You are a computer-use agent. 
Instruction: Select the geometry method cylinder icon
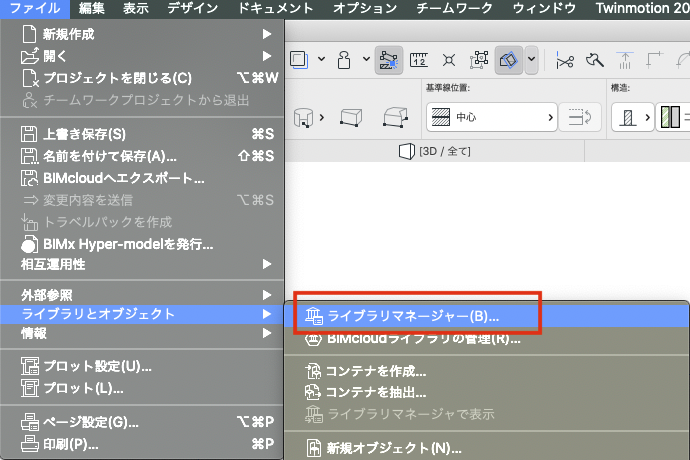pyautogui.click(x=303, y=118)
